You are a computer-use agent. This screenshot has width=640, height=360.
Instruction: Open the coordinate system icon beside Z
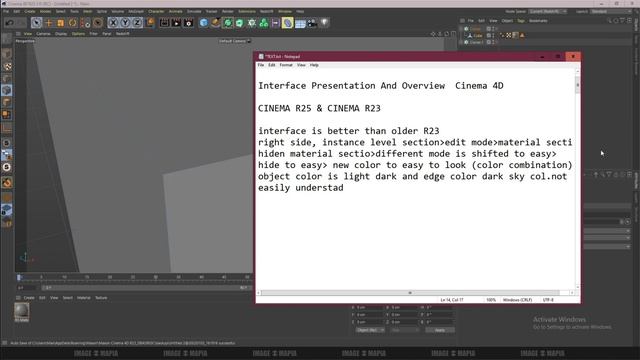(150, 22)
